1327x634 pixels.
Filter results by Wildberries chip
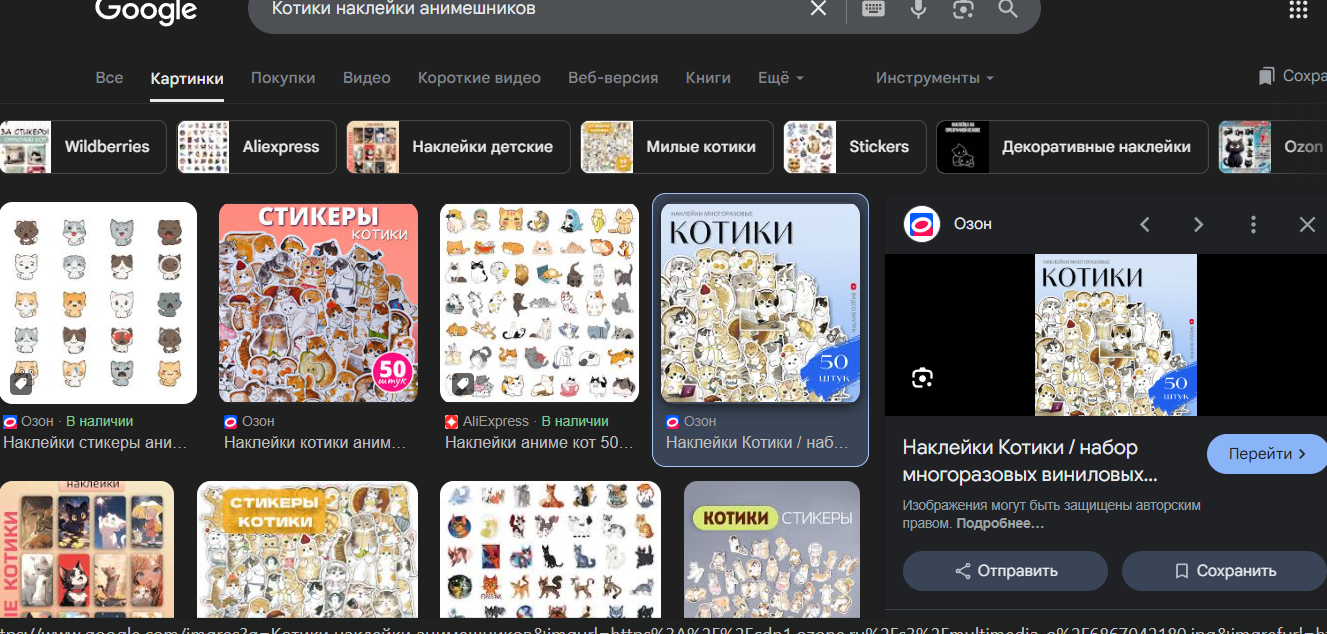pos(81,147)
